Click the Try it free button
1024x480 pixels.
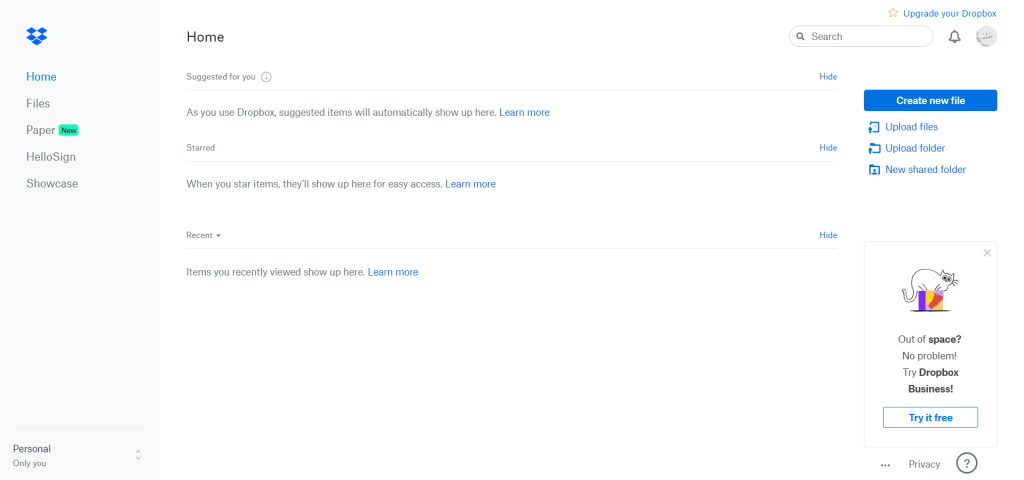pos(930,418)
